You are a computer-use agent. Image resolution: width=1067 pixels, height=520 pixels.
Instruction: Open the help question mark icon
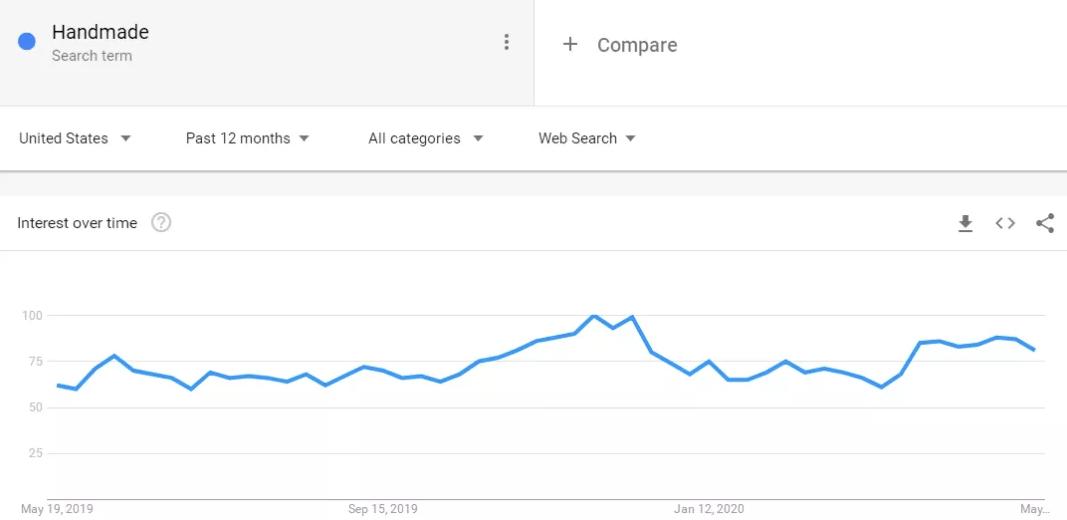click(x=161, y=223)
